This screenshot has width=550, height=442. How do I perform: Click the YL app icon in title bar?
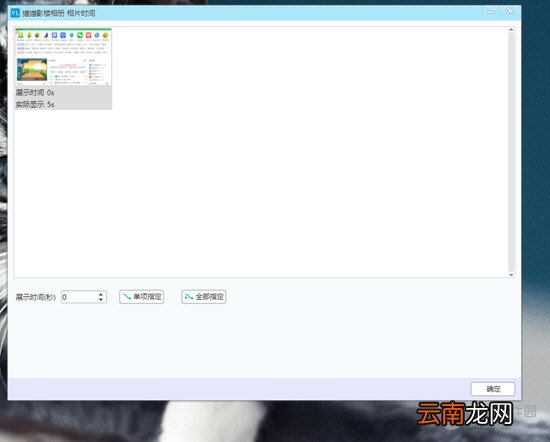click(x=15, y=13)
